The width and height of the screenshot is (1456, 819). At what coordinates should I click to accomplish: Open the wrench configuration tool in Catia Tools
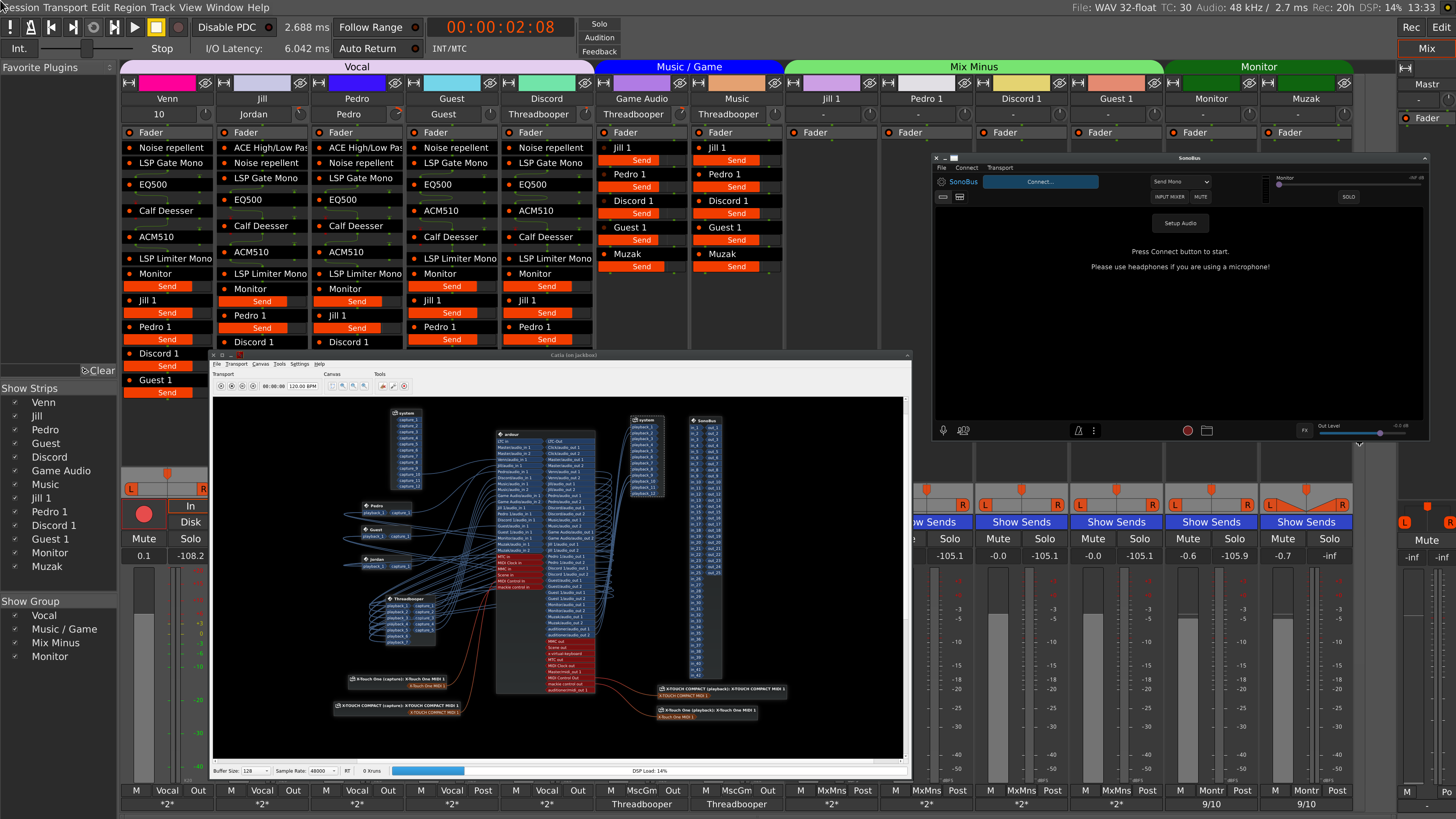click(394, 386)
